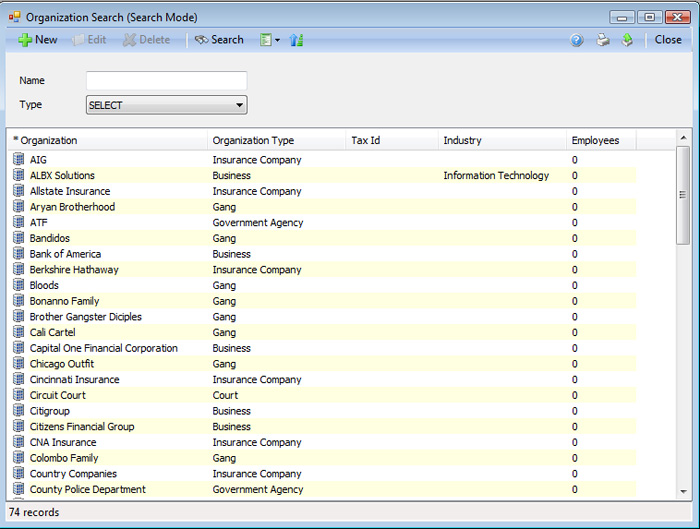Click the Court type for Circuit Court

tap(225, 396)
